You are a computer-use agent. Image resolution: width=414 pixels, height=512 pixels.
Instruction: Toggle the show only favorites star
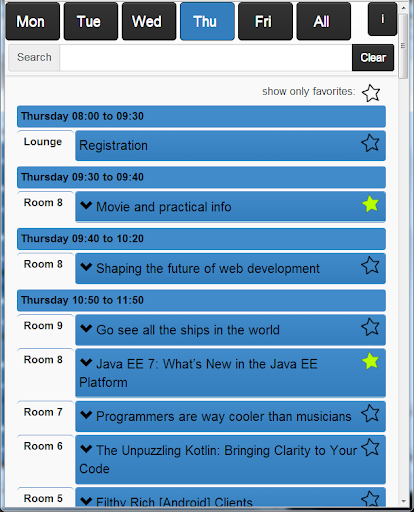tap(371, 93)
